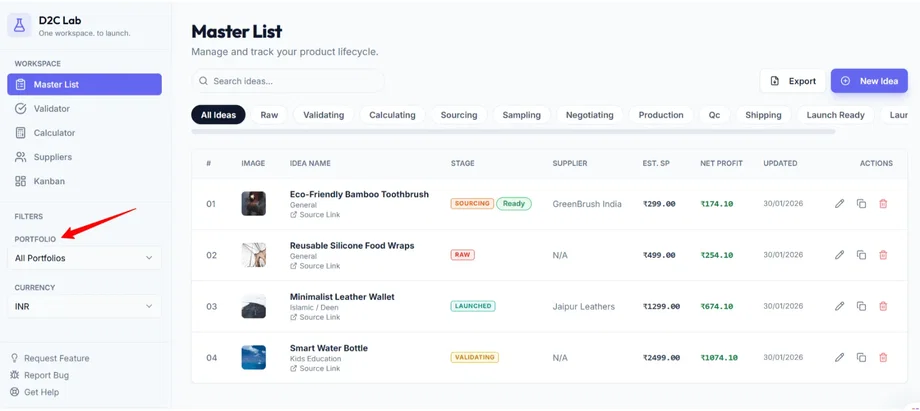The height and width of the screenshot is (411, 920).
Task: Filter ideas by Sourcing stage tab
Action: (459, 115)
